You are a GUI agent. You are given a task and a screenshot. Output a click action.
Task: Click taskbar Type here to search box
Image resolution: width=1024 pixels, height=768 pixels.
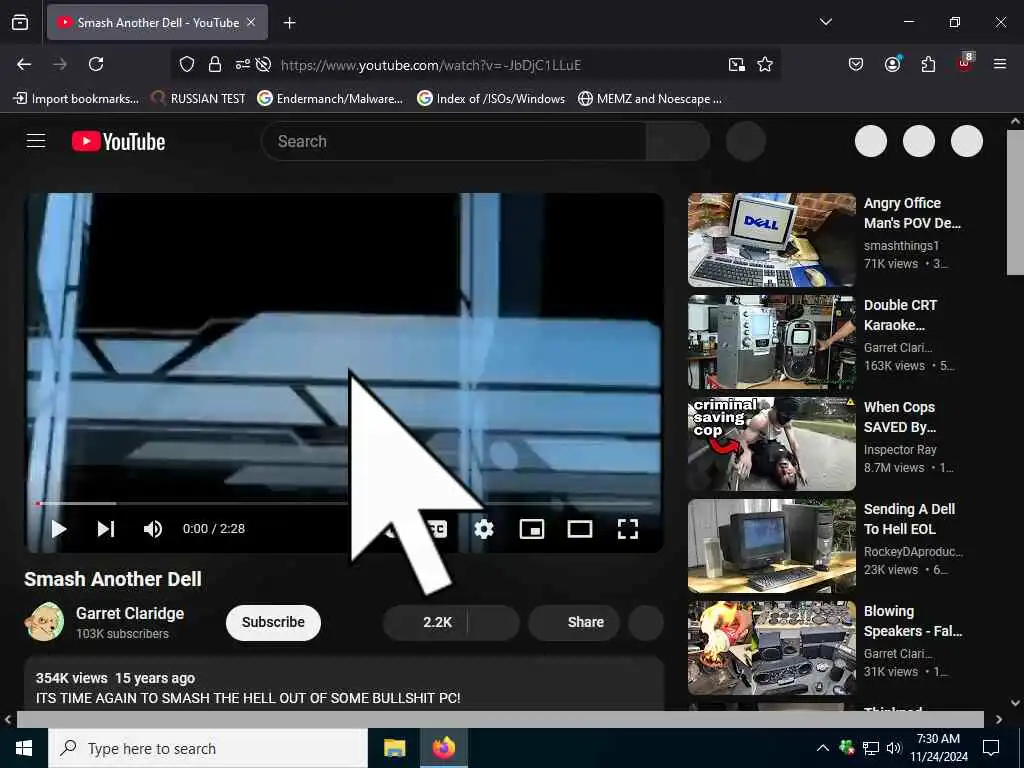(x=208, y=748)
